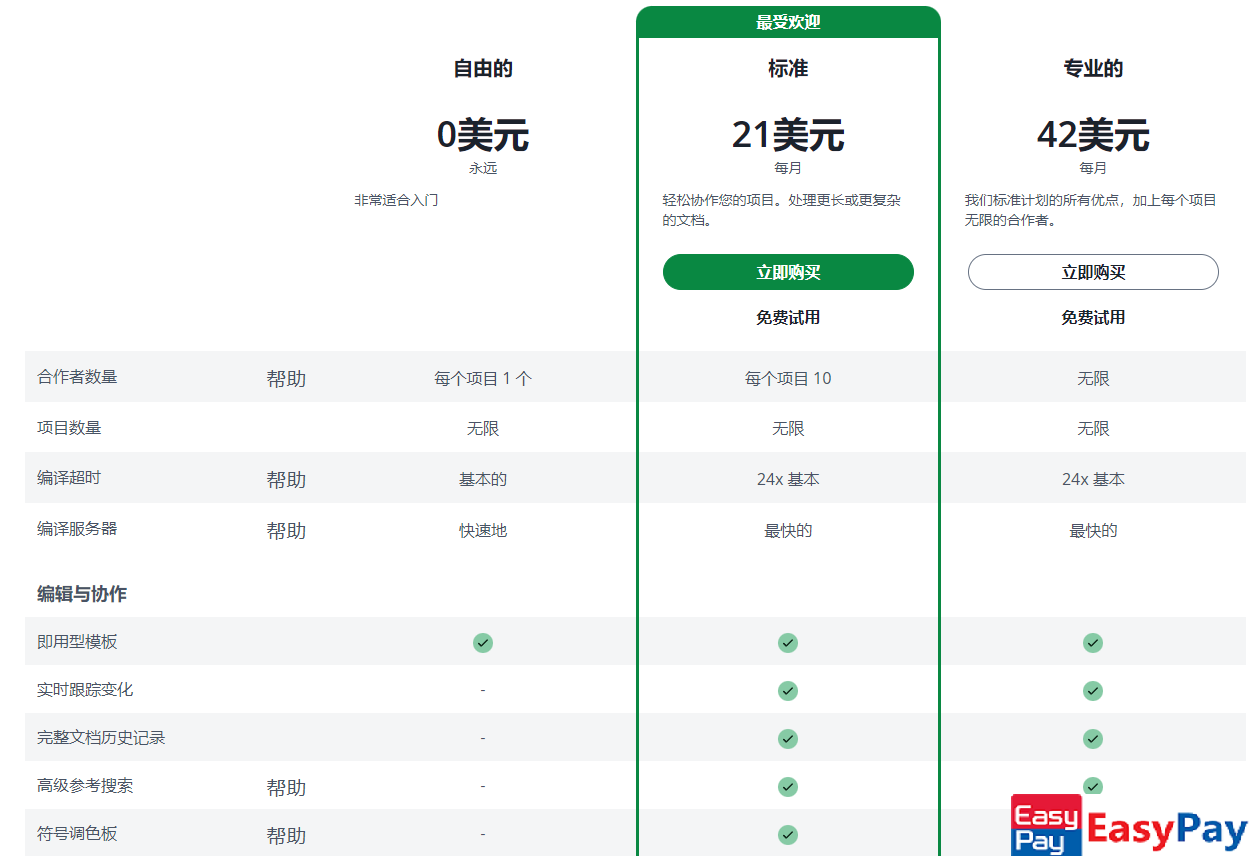
Task: Click the 自由的 plan heading
Action: [483, 69]
